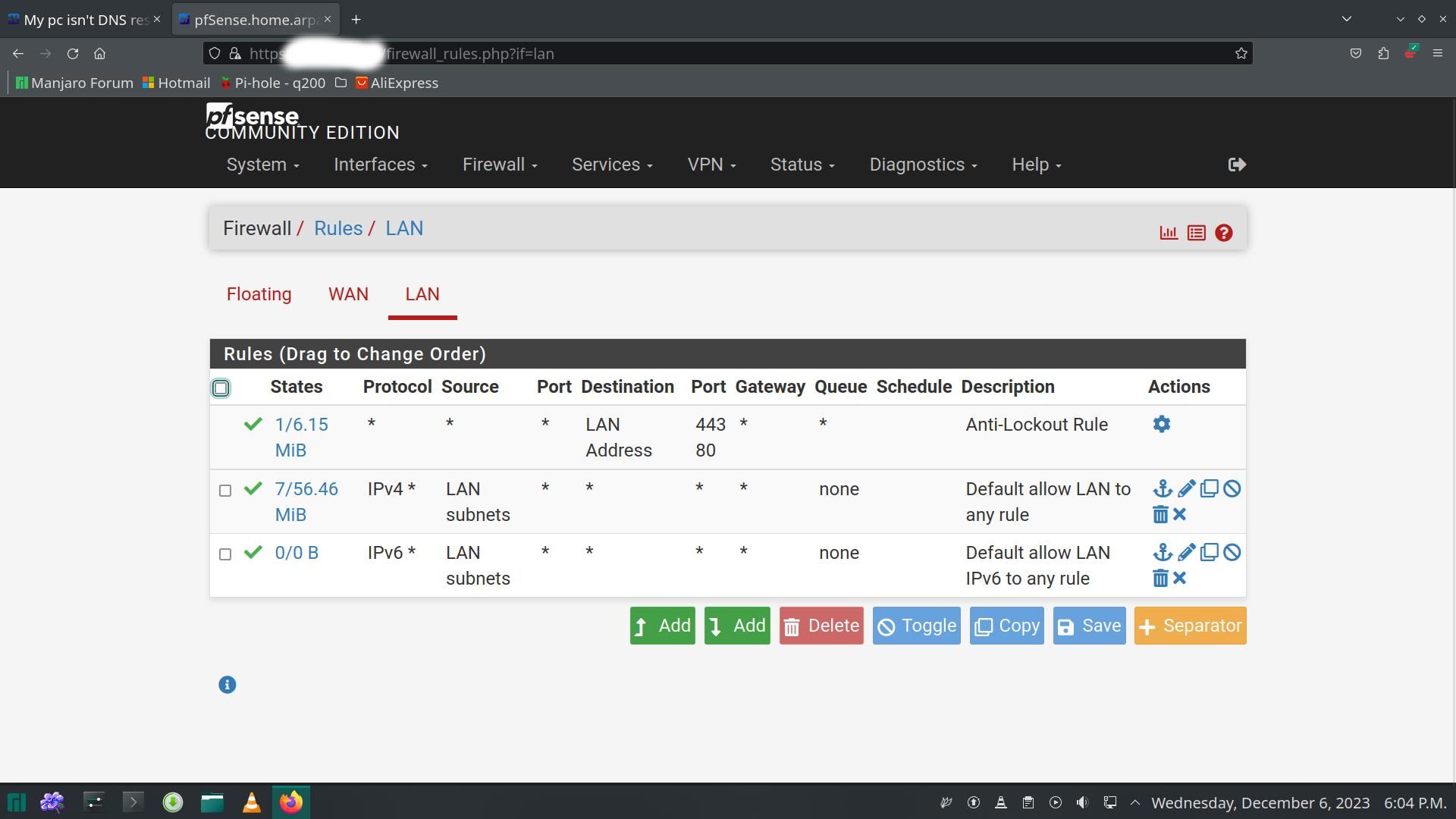
Task: Expand the System menu
Action: 262,165
